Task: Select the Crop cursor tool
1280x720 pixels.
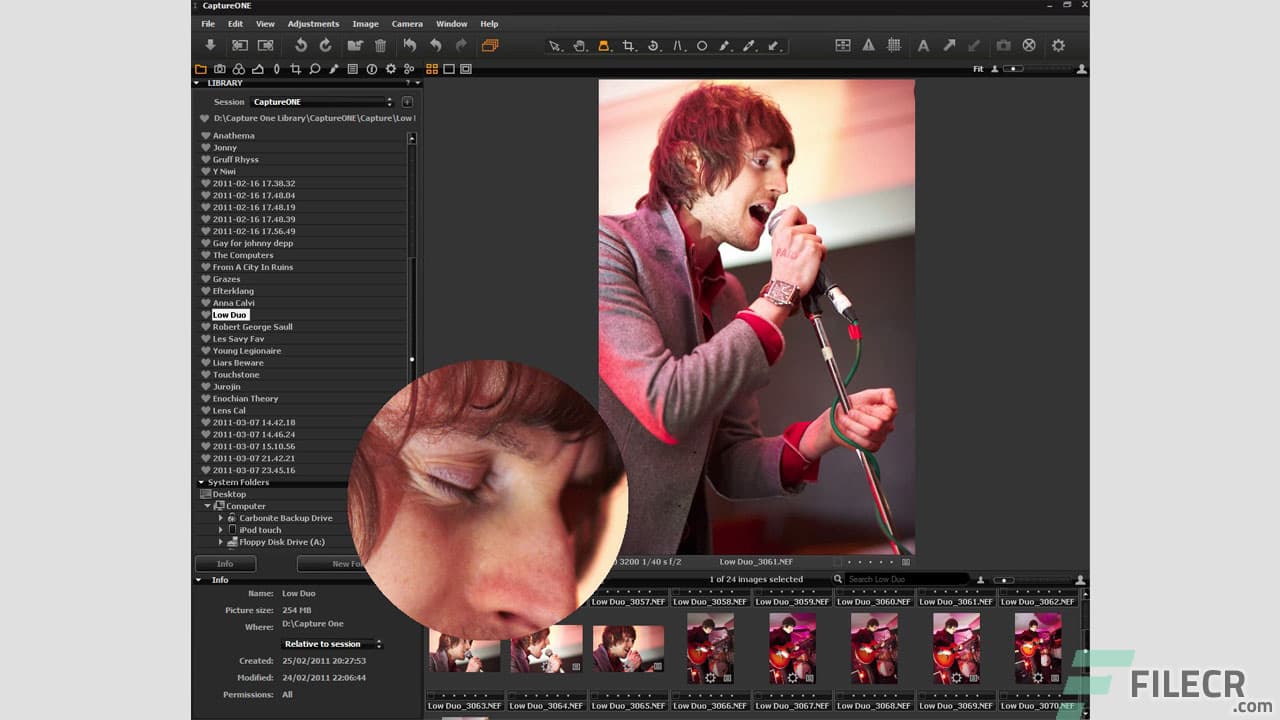Action: tap(628, 46)
